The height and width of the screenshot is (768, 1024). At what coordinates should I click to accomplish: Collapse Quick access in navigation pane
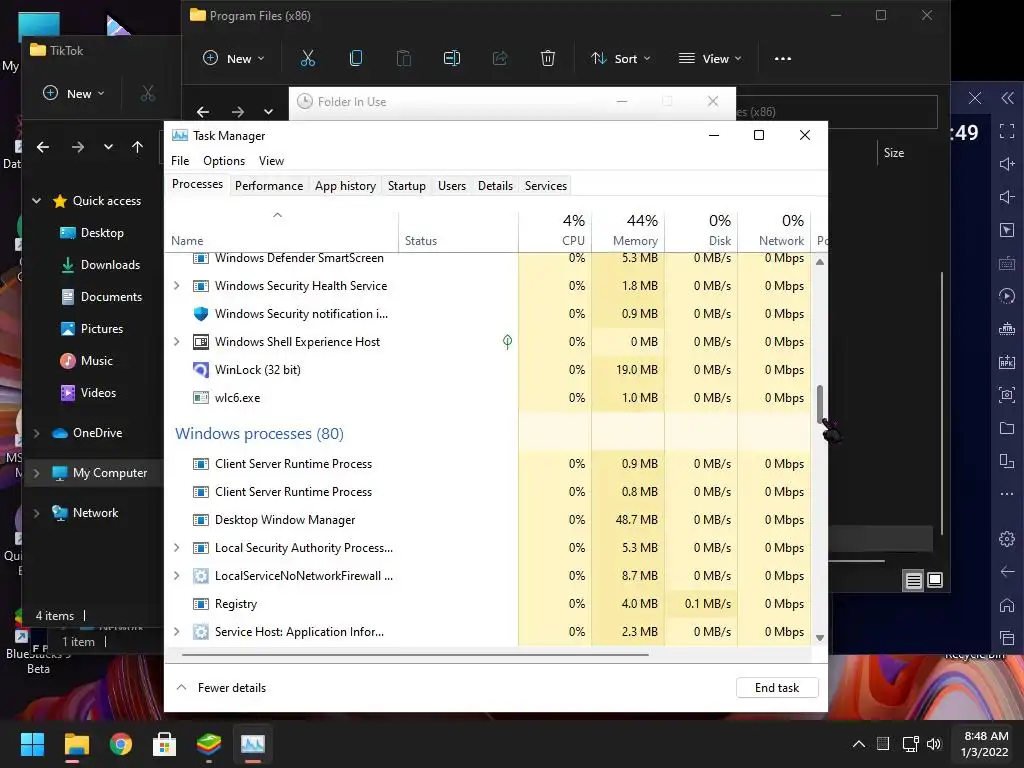pos(37,200)
